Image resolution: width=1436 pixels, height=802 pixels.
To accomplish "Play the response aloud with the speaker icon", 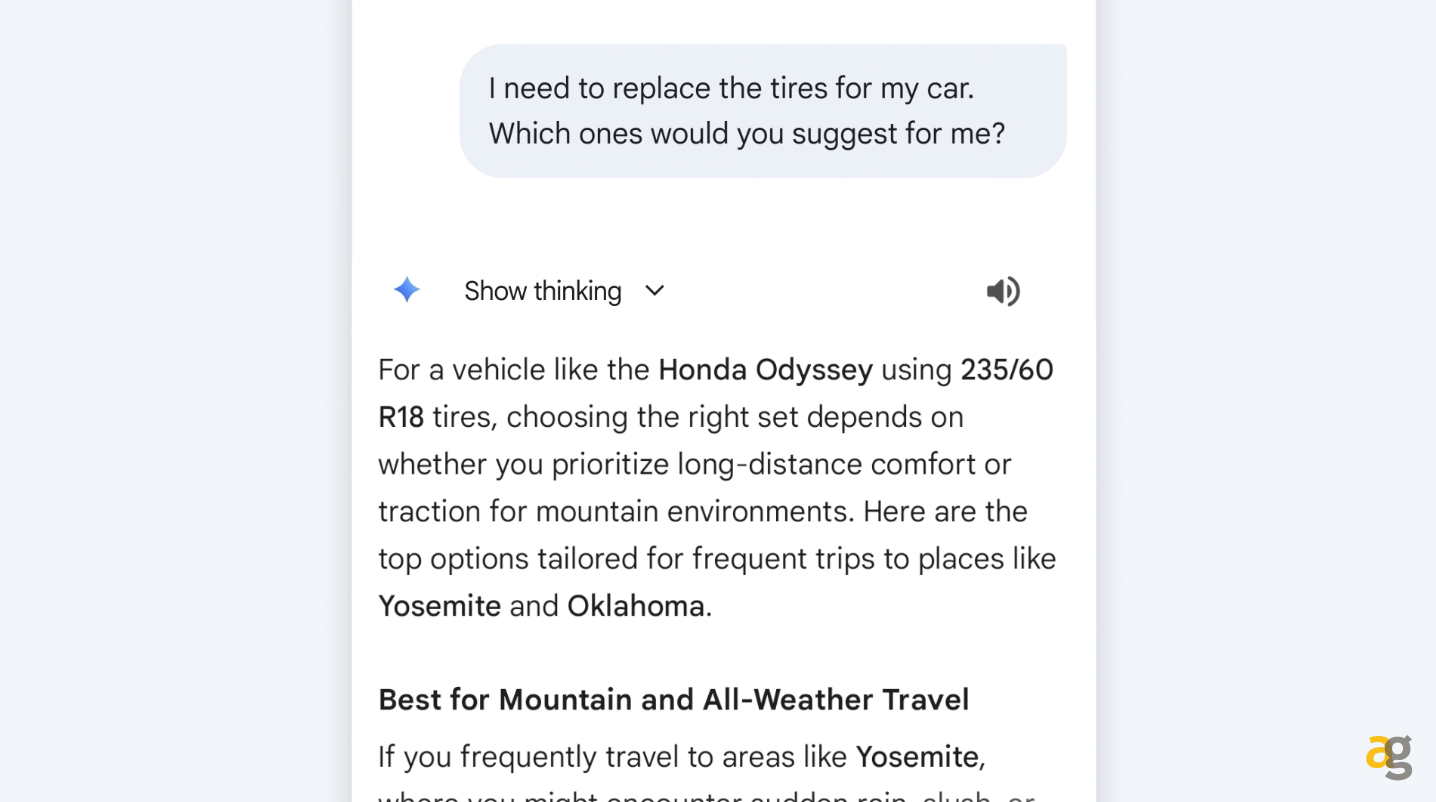I will coord(1003,291).
